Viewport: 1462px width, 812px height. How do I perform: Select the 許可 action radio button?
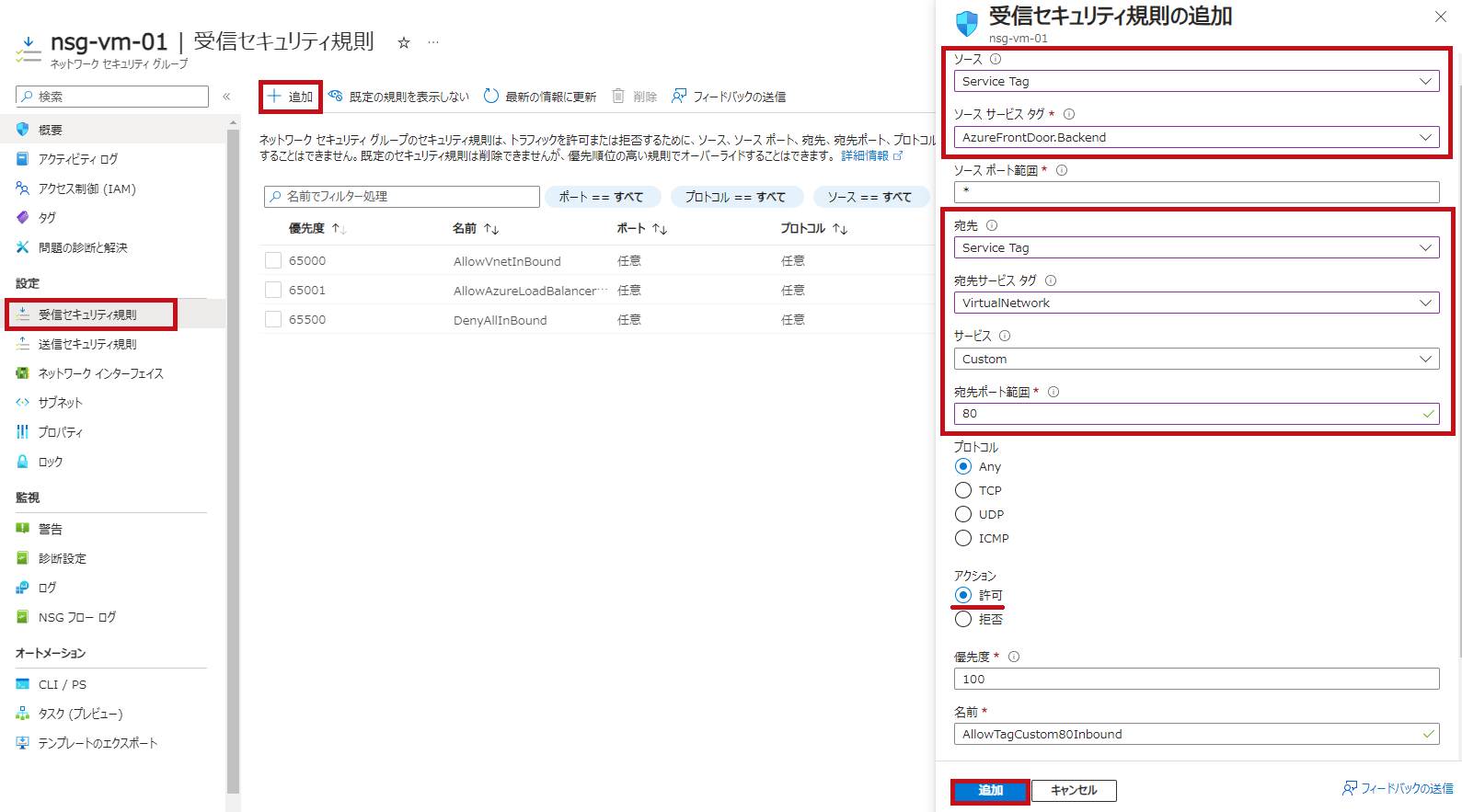coord(963,595)
